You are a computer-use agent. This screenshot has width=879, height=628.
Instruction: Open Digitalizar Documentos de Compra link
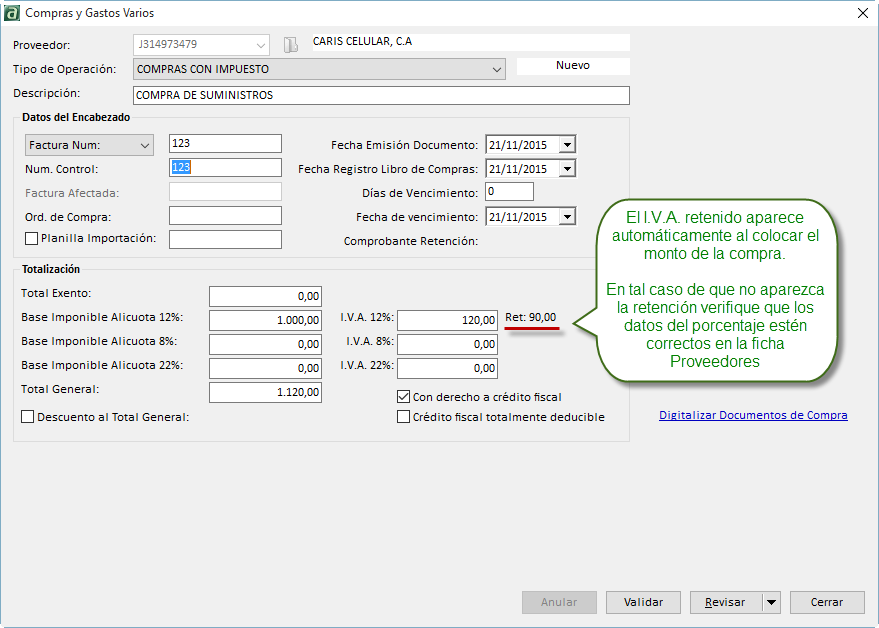click(753, 415)
